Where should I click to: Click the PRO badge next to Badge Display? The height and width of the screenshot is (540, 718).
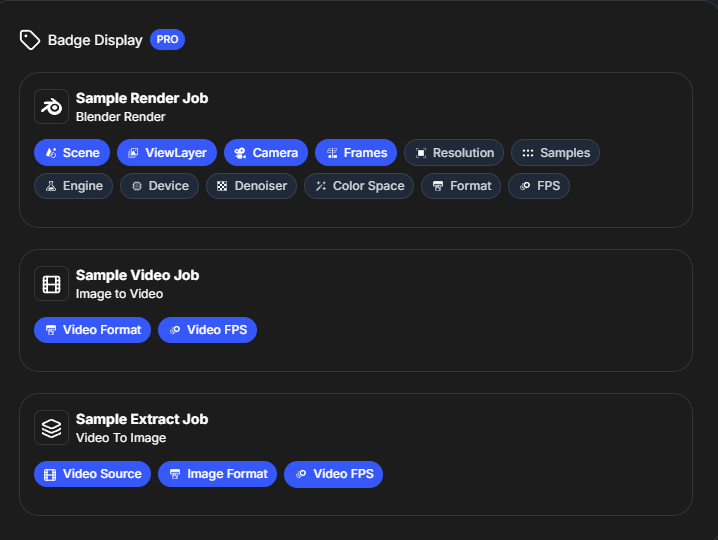point(167,39)
